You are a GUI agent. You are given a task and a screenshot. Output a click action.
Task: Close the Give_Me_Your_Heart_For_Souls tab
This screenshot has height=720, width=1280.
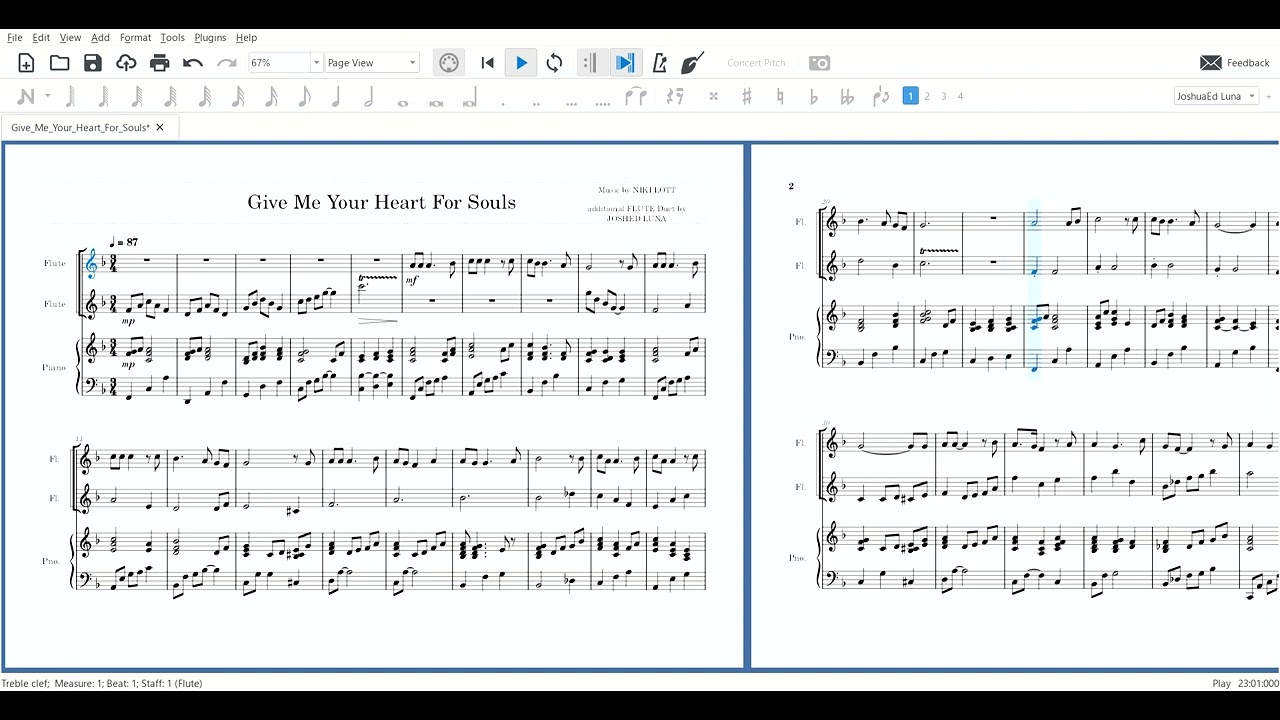click(x=160, y=127)
